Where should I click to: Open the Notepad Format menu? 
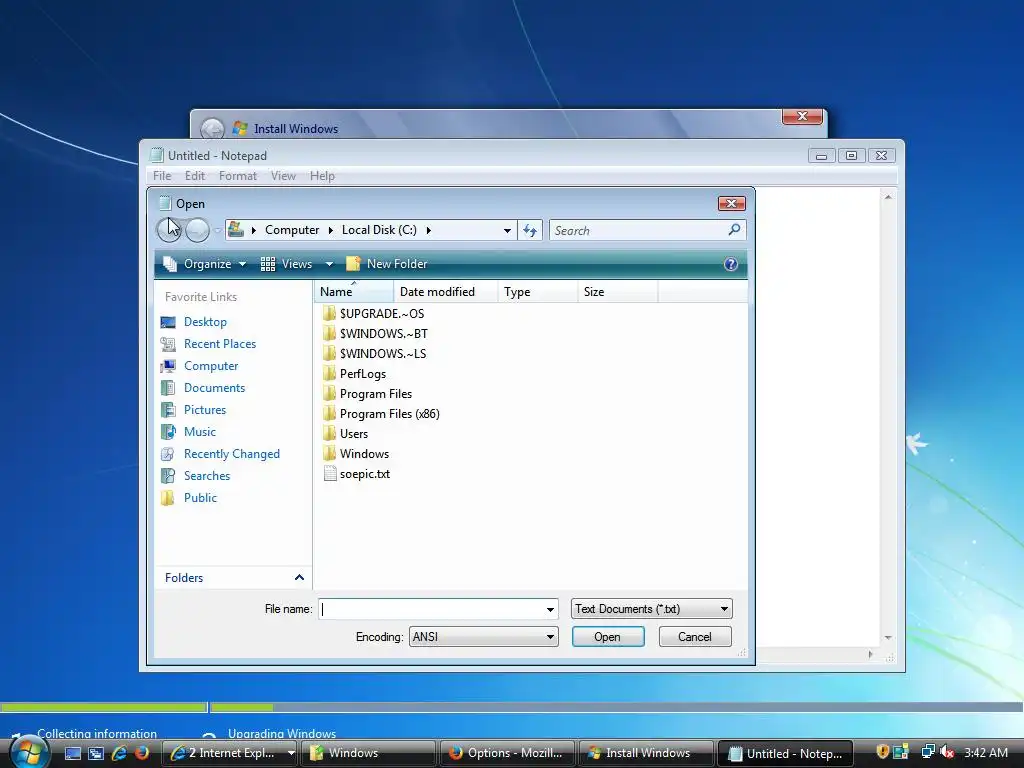pos(238,176)
